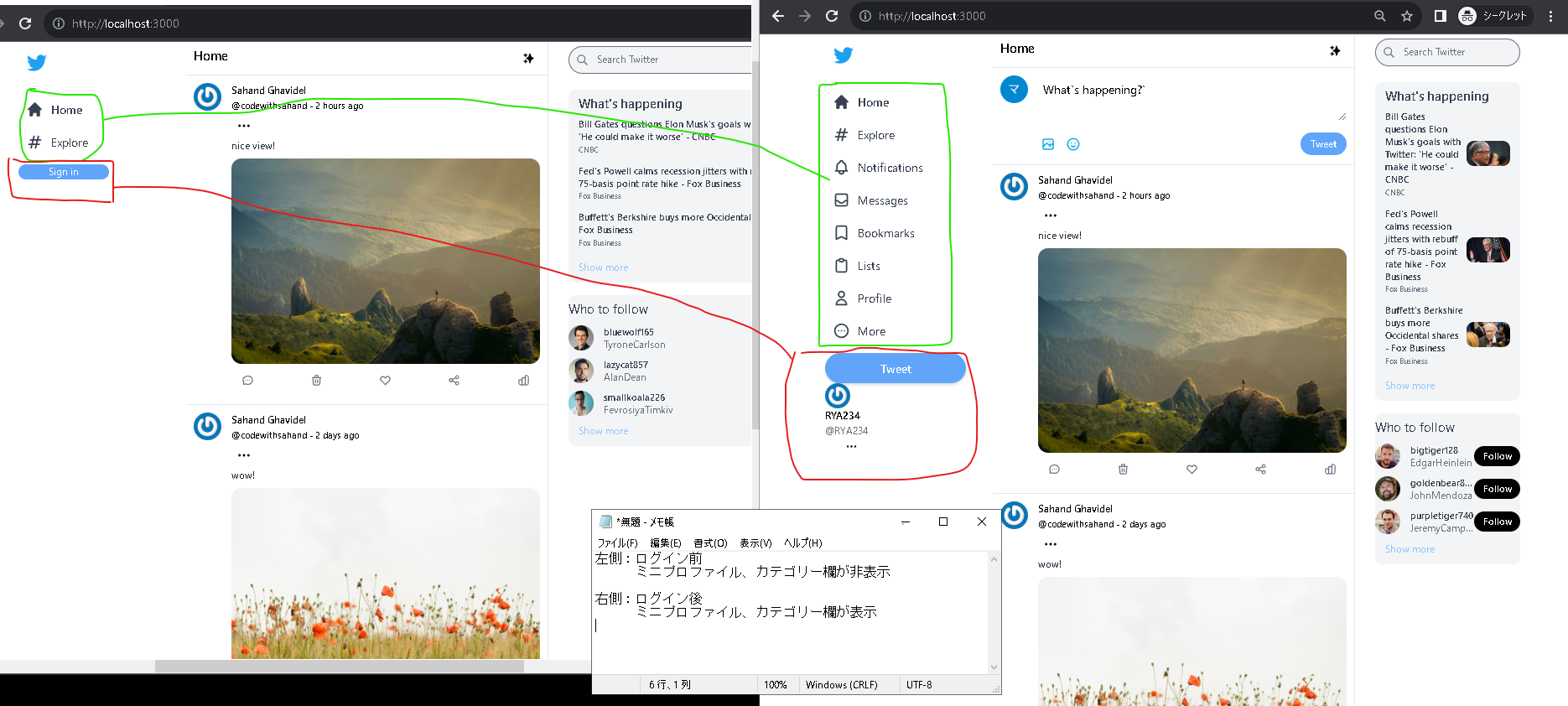Go to Profile in the sidebar
This screenshot has width=1568, height=706.
863,298
